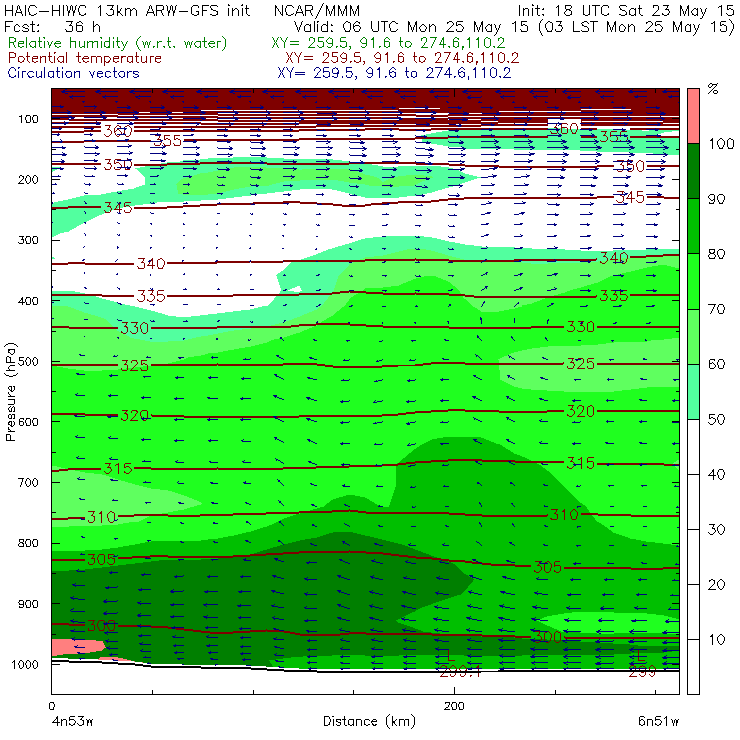
Task: Select the 'NCAR/MMM' header text
Action: (x=317, y=10)
